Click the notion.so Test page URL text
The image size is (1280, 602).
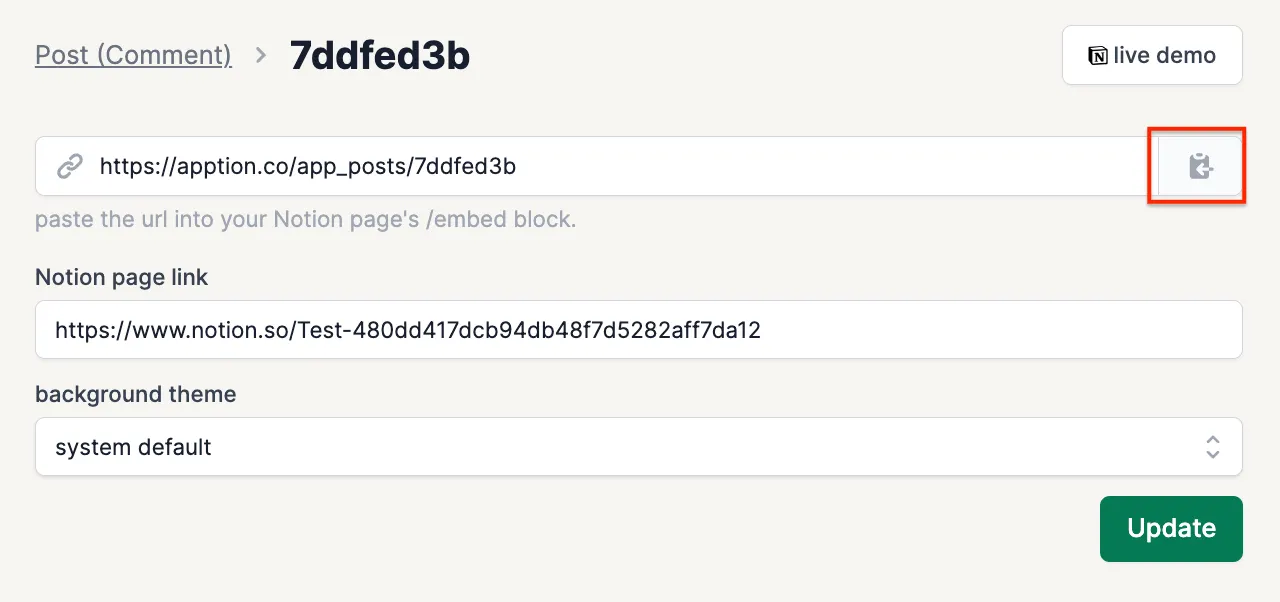pos(408,330)
